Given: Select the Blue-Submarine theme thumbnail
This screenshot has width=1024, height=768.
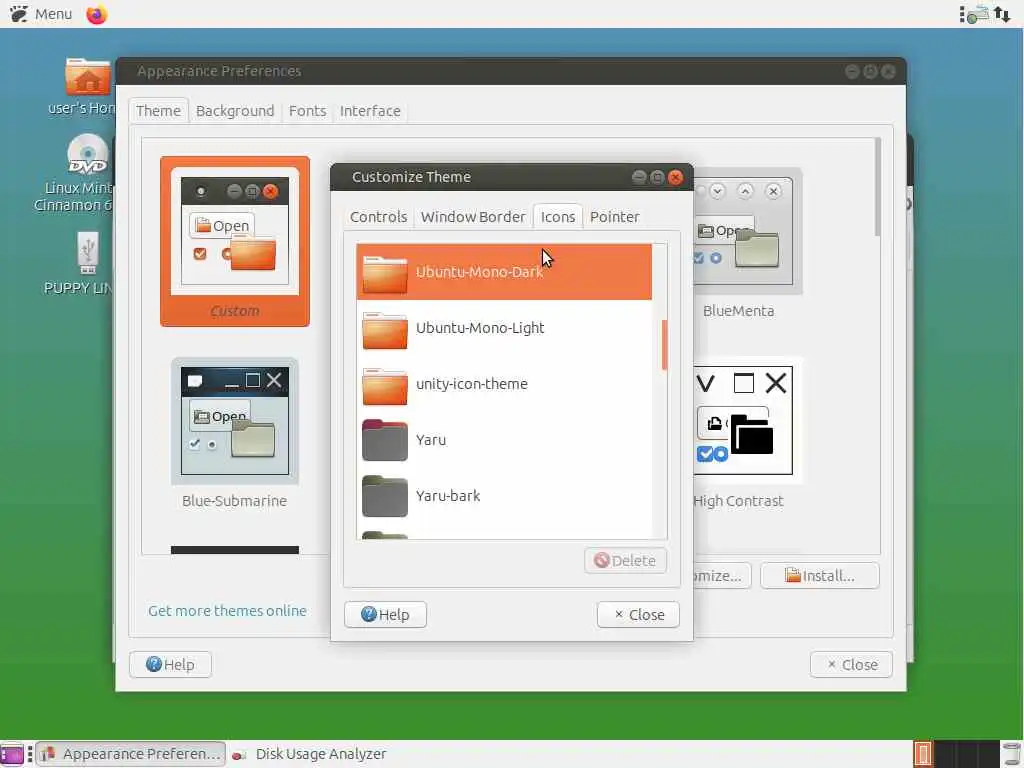Looking at the screenshot, I should coord(235,421).
